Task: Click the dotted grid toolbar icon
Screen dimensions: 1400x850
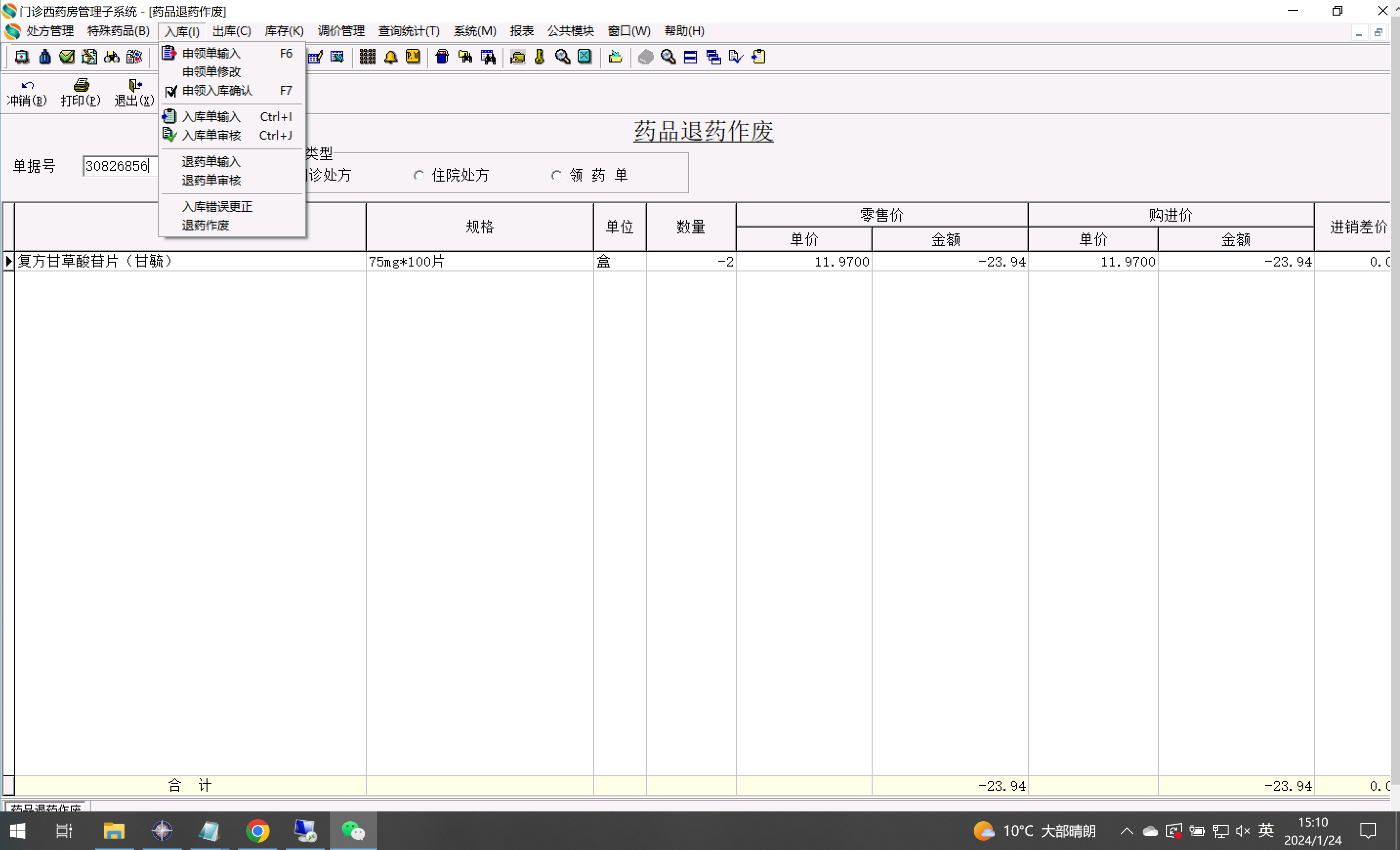Action: coord(368,57)
